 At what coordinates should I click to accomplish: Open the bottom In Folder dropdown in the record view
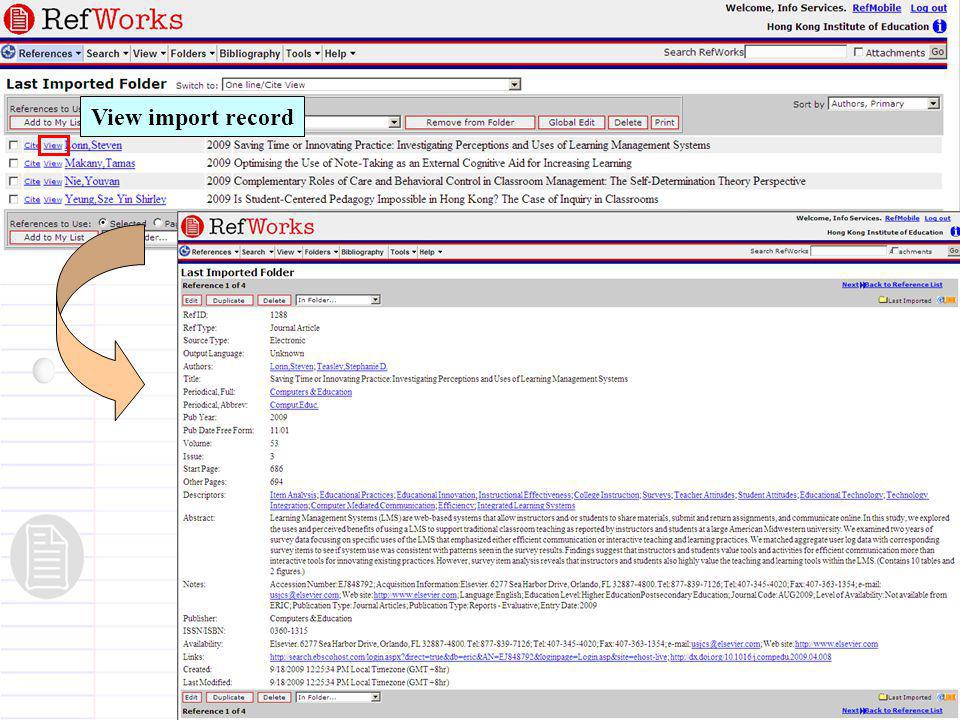tap(338, 697)
